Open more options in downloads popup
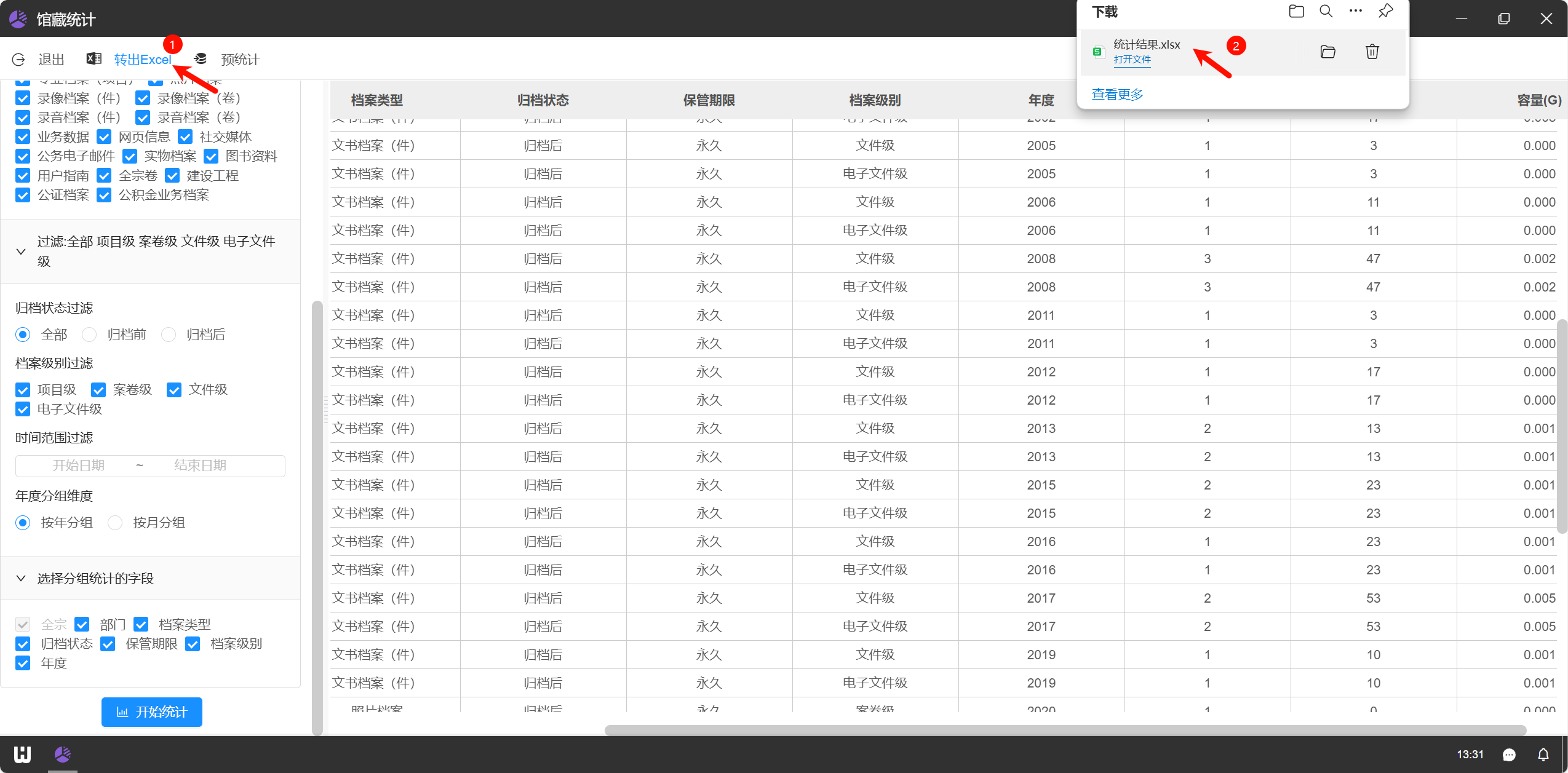The height and width of the screenshot is (773, 1568). click(x=1355, y=11)
